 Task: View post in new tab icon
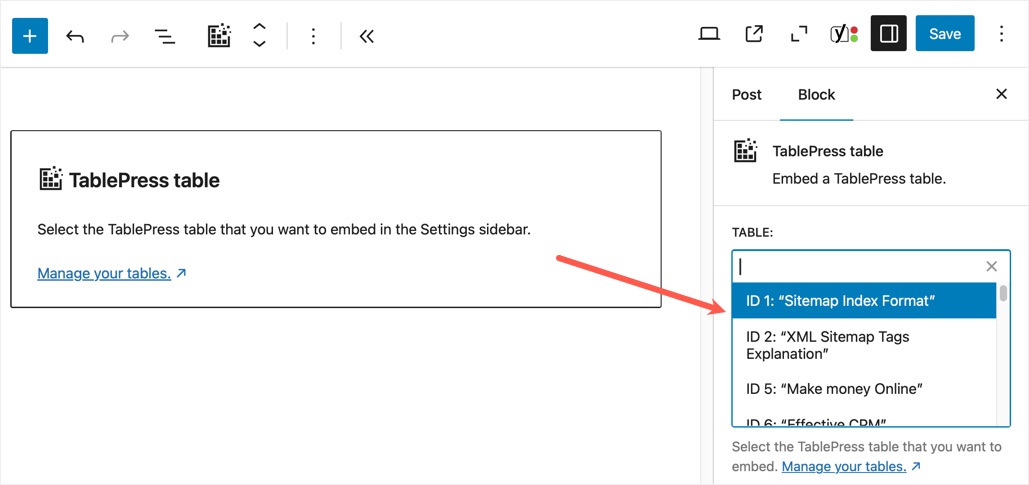pyautogui.click(x=754, y=34)
